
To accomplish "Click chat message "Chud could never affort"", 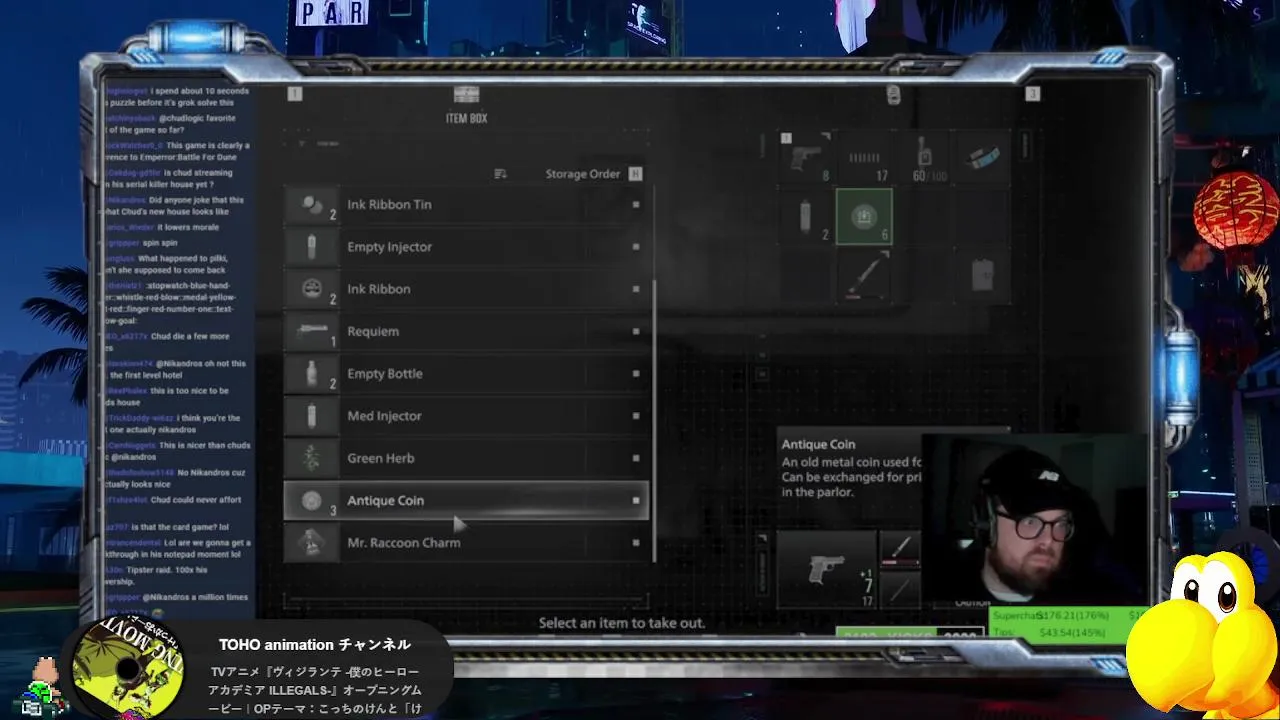I will (195, 500).
